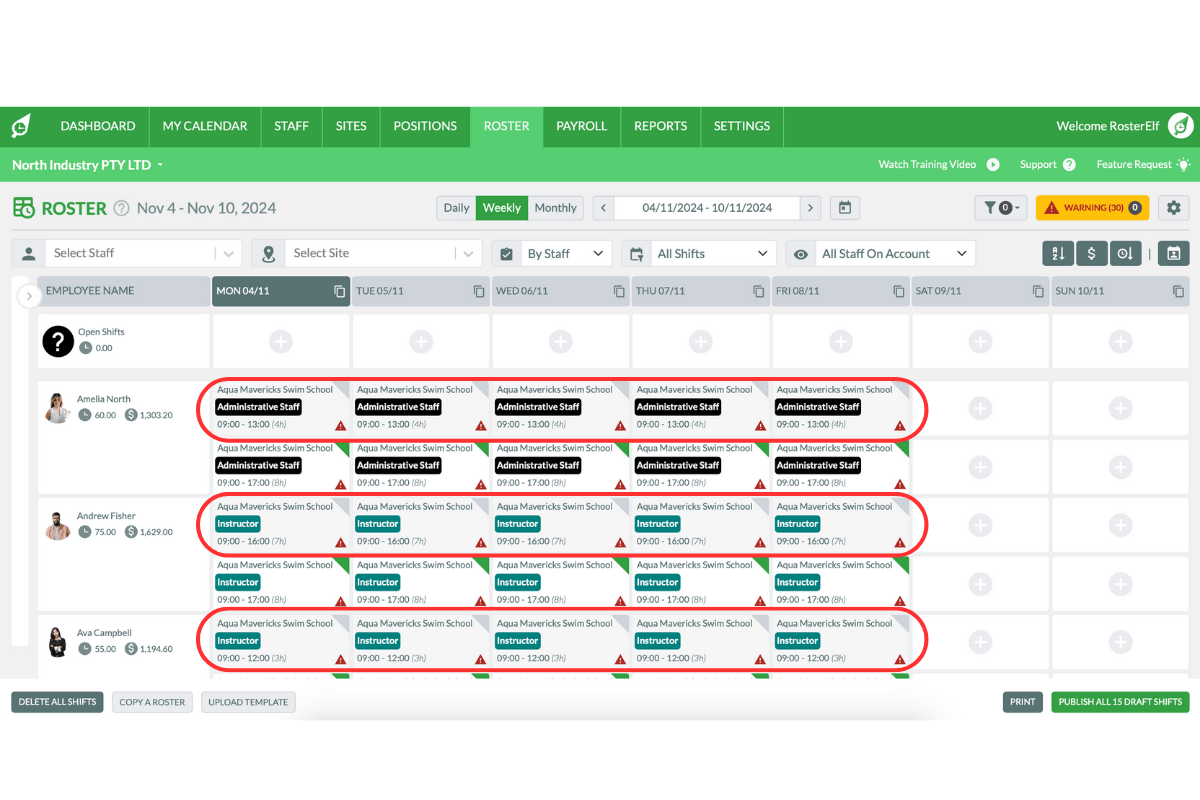This screenshot has width=1200, height=800.
Task: Add an open shift on Friday 08/11
Action: [x=841, y=342]
